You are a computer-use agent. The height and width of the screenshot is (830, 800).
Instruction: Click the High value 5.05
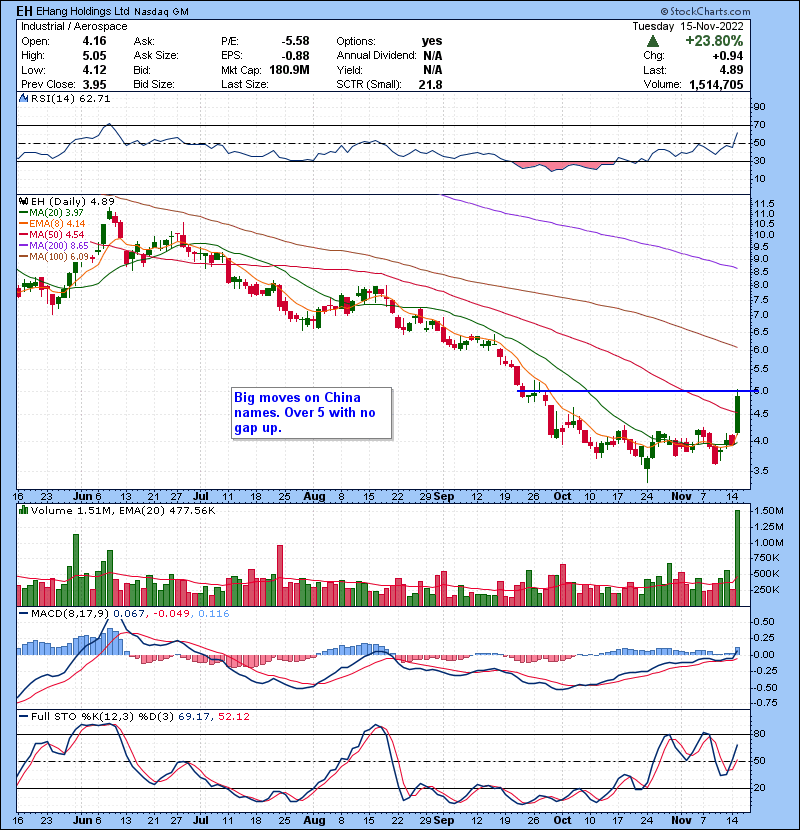94,56
